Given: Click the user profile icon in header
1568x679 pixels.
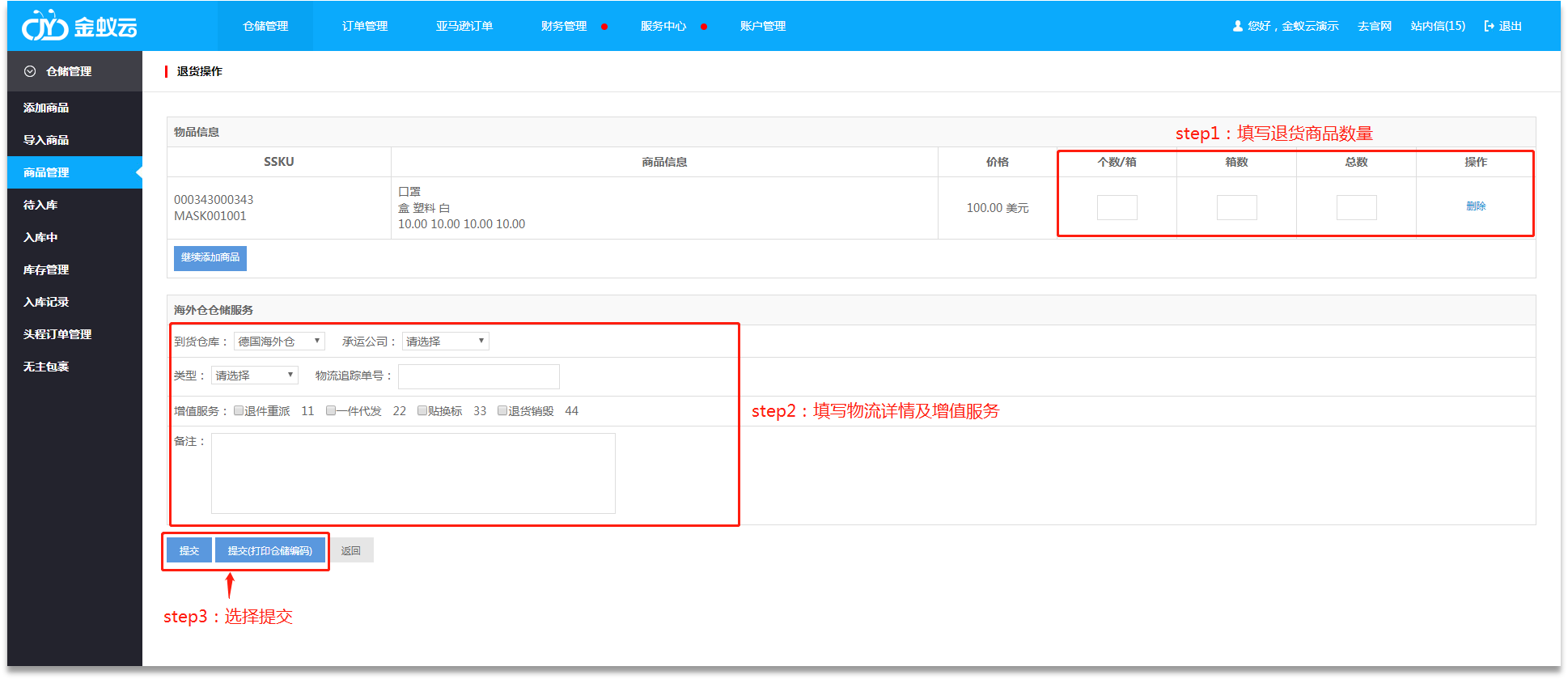Looking at the screenshot, I should 1237,26.
